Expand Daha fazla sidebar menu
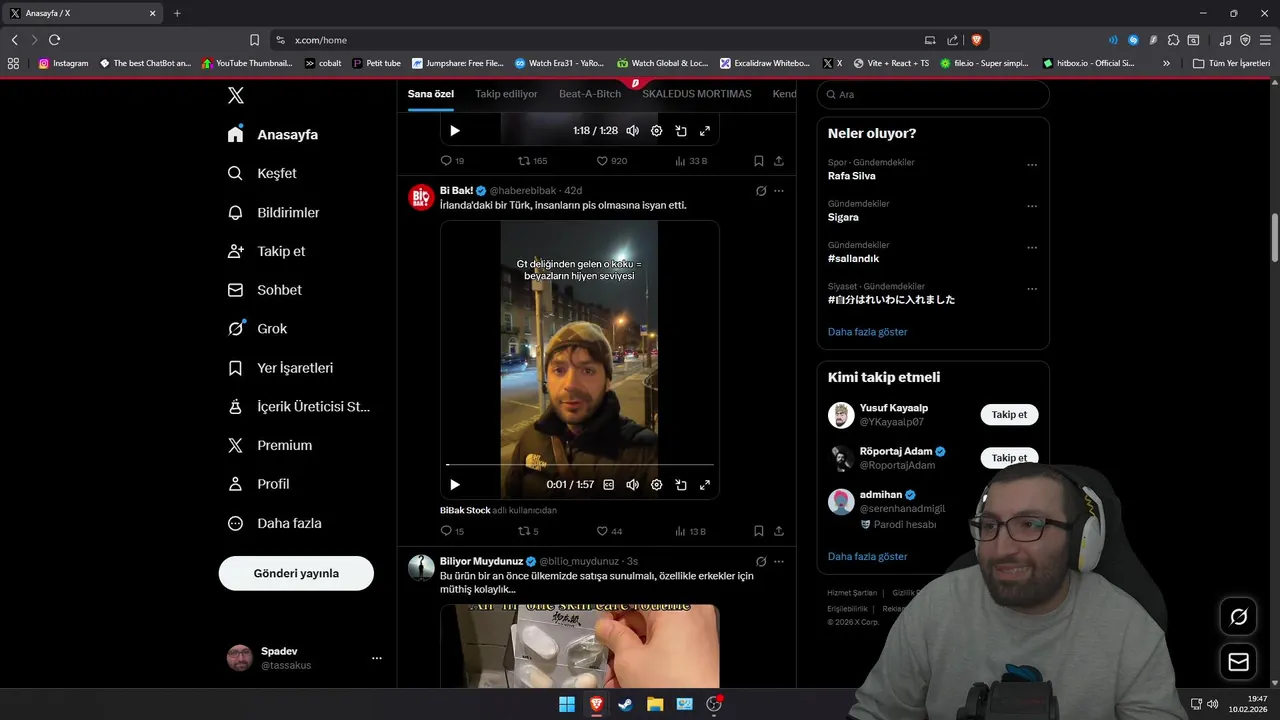The width and height of the screenshot is (1280, 720). [275, 523]
